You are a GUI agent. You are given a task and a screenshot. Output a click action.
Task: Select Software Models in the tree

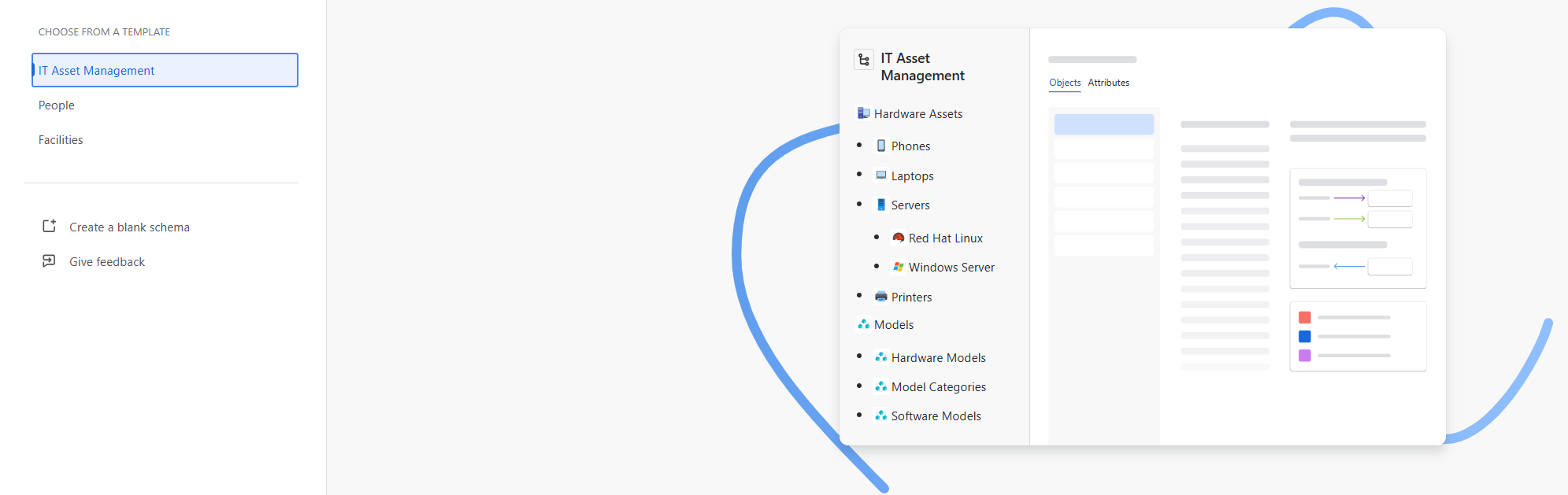pyautogui.click(x=936, y=416)
